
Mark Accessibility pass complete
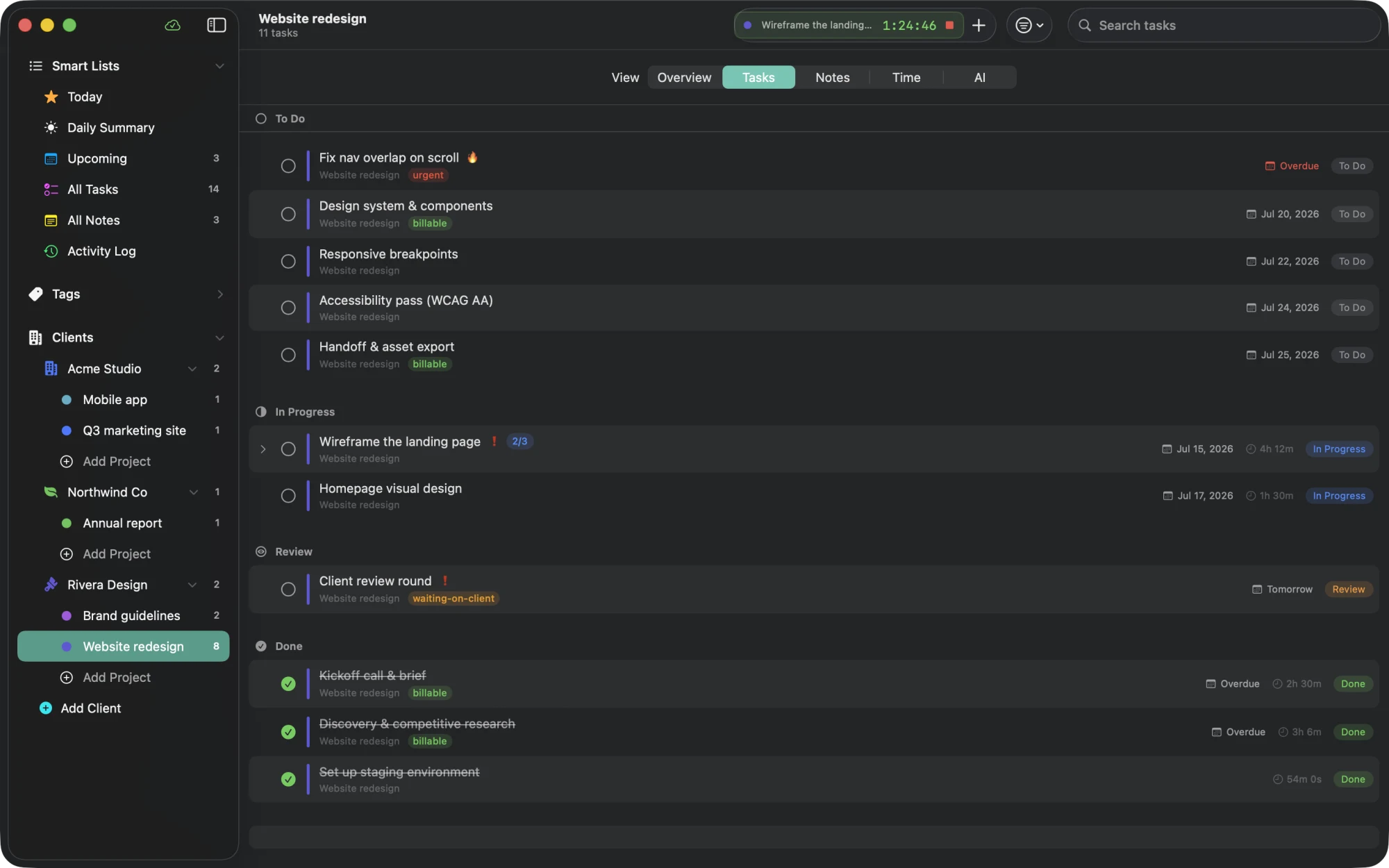(288, 308)
